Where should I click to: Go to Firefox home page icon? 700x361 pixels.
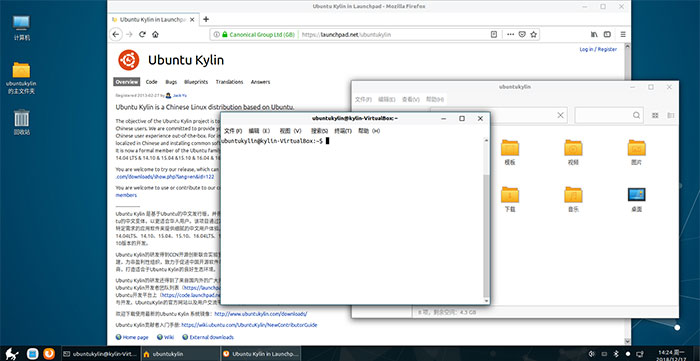click(155, 34)
